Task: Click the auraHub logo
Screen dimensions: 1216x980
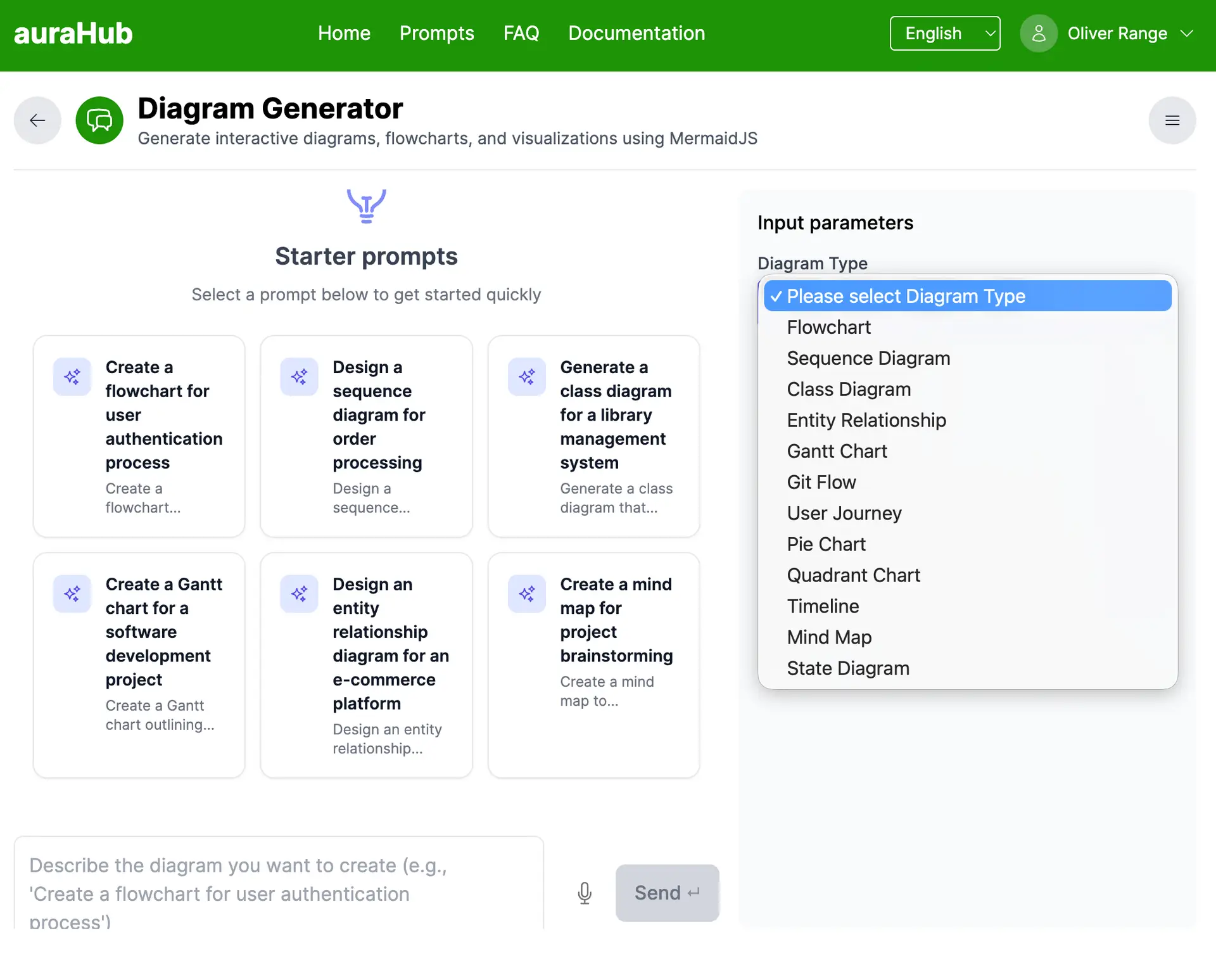Action: point(73,33)
